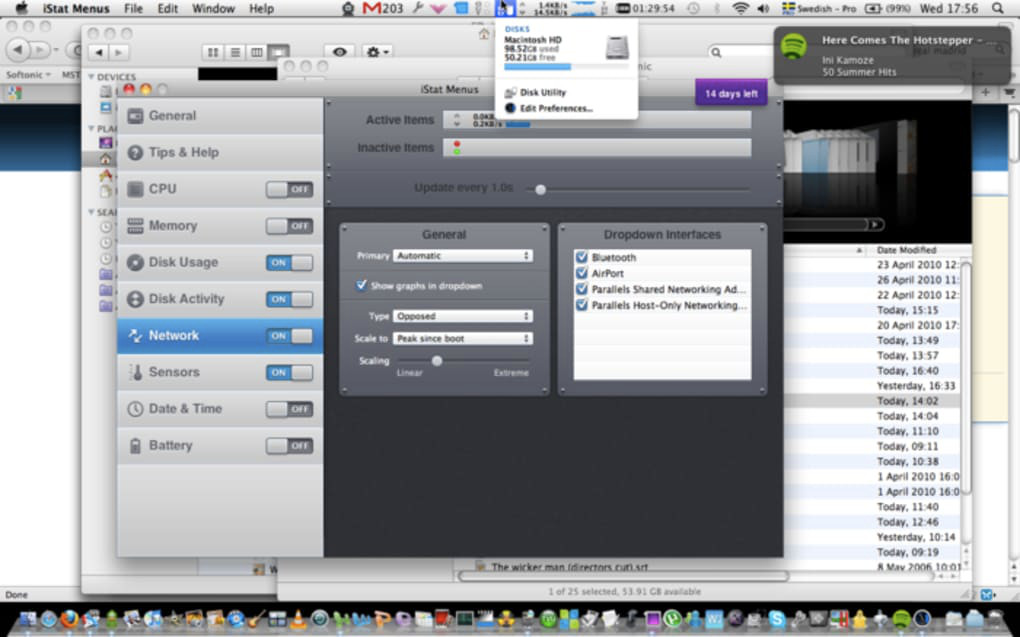Turn off the Disk Usage switch
The image size is (1020, 637).
pos(289,262)
